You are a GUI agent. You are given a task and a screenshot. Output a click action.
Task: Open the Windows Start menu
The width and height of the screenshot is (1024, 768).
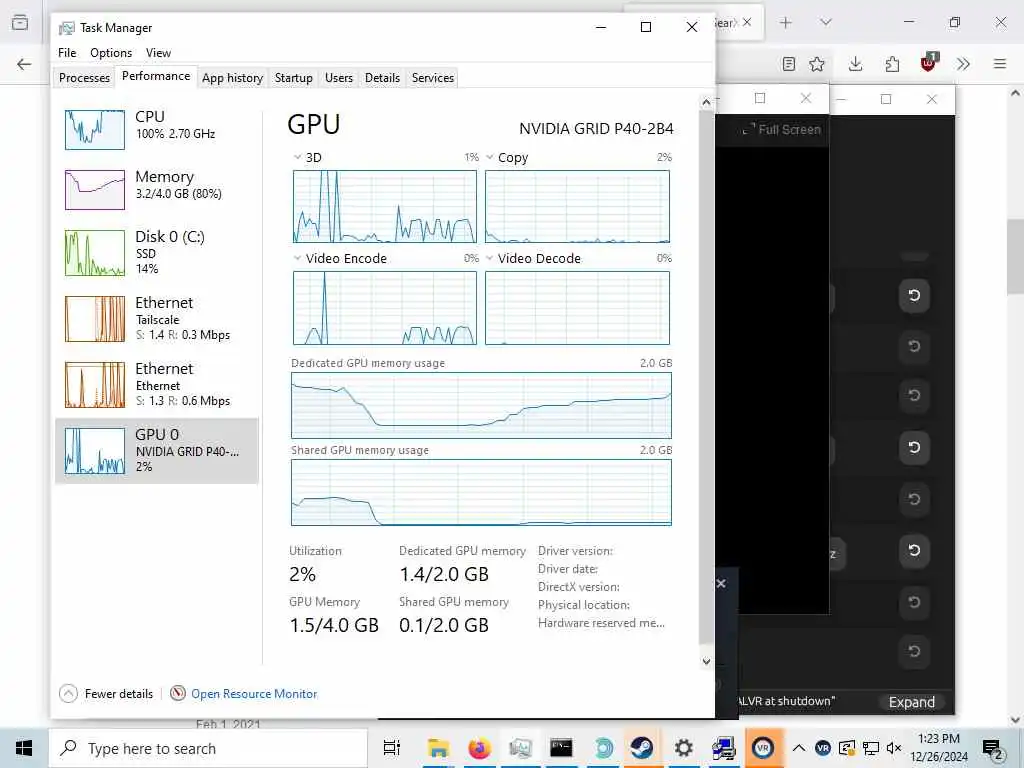(24, 748)
